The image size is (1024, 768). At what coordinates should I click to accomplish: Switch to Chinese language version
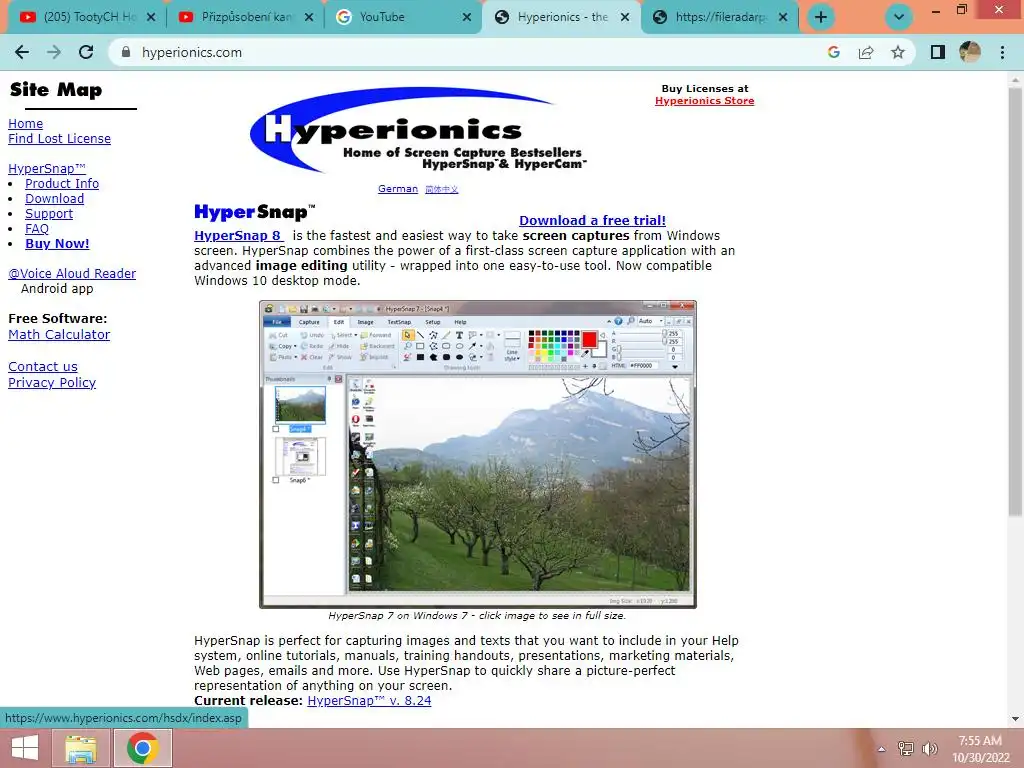coord(441,189)
